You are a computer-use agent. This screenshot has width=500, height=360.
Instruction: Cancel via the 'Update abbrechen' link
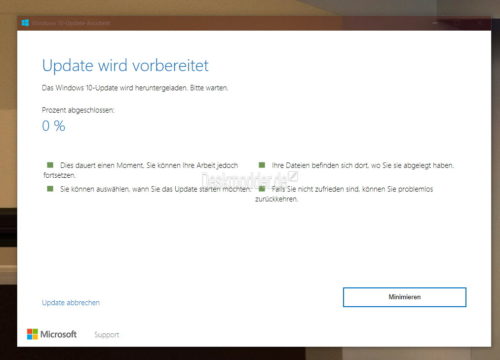coord(71,303)
